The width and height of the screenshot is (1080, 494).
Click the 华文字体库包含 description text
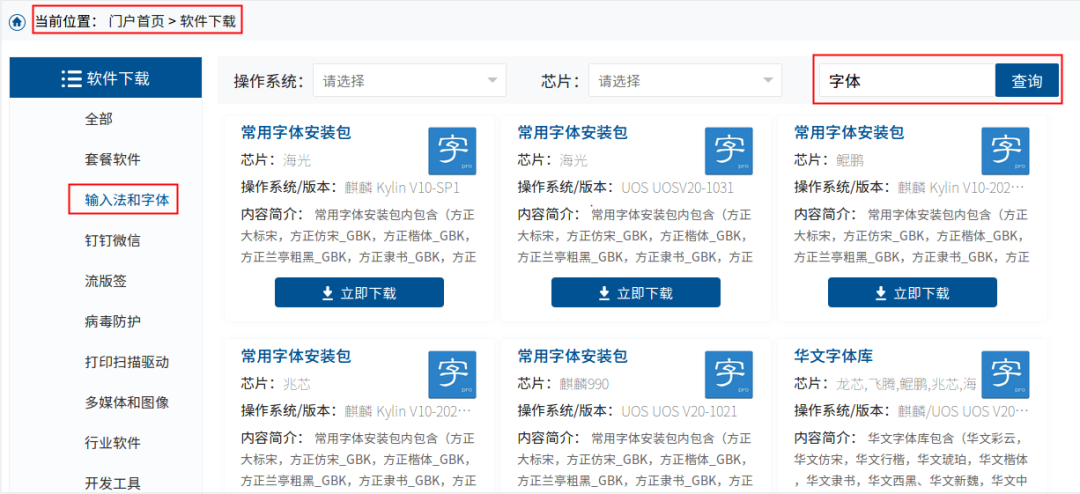[912, 458]
